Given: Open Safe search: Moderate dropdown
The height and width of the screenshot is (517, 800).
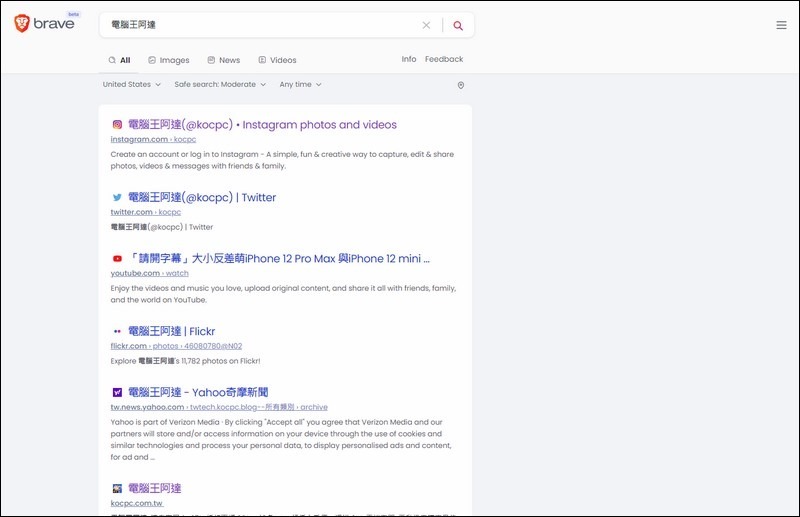Looking at the screenshot, I should click(220, 85).
